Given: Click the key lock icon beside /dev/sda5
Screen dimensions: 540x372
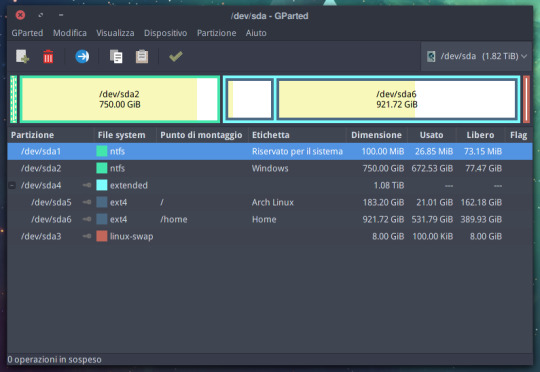Looking at the screenshot, I should pyautogui.click(x=87, y=202).
